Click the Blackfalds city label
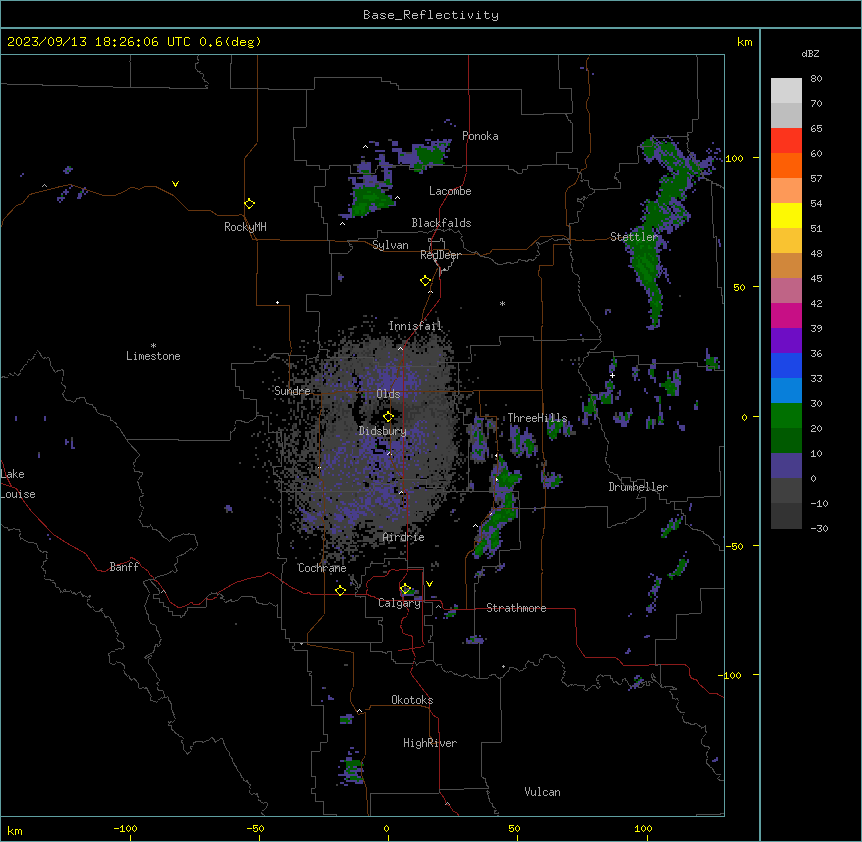 pos(441,223)
